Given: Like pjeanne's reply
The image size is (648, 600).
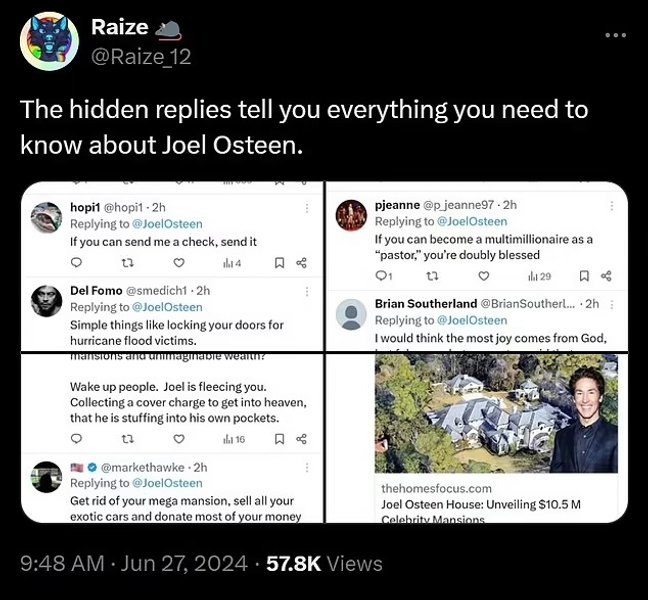Looking at the screenshot, I should click(483, 277).
